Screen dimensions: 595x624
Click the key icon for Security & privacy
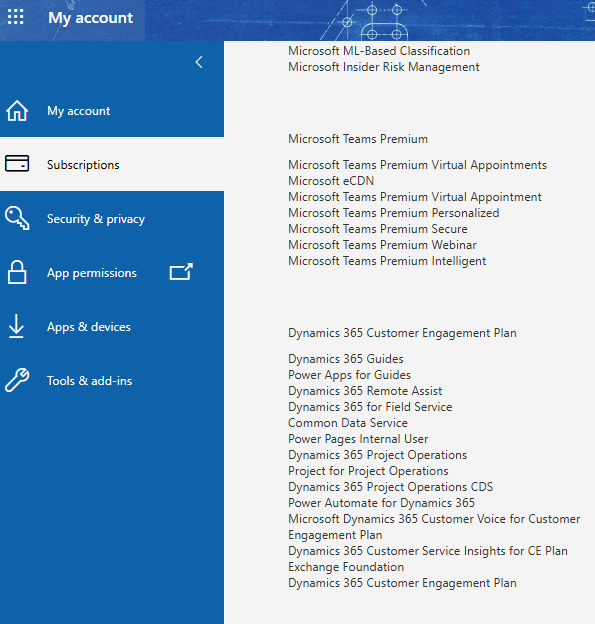coord(17,218)
